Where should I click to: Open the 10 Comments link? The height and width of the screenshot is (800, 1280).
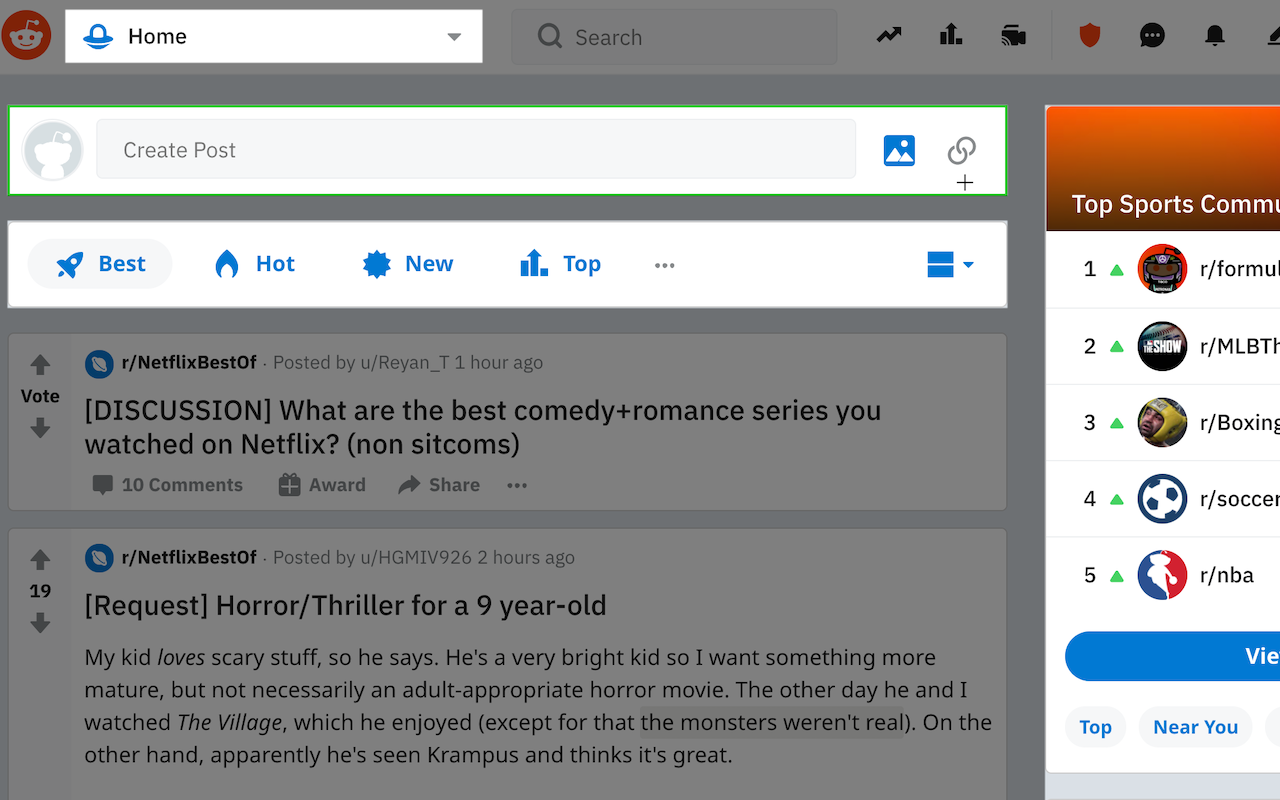pyautogui.click(x=167, y=485)
